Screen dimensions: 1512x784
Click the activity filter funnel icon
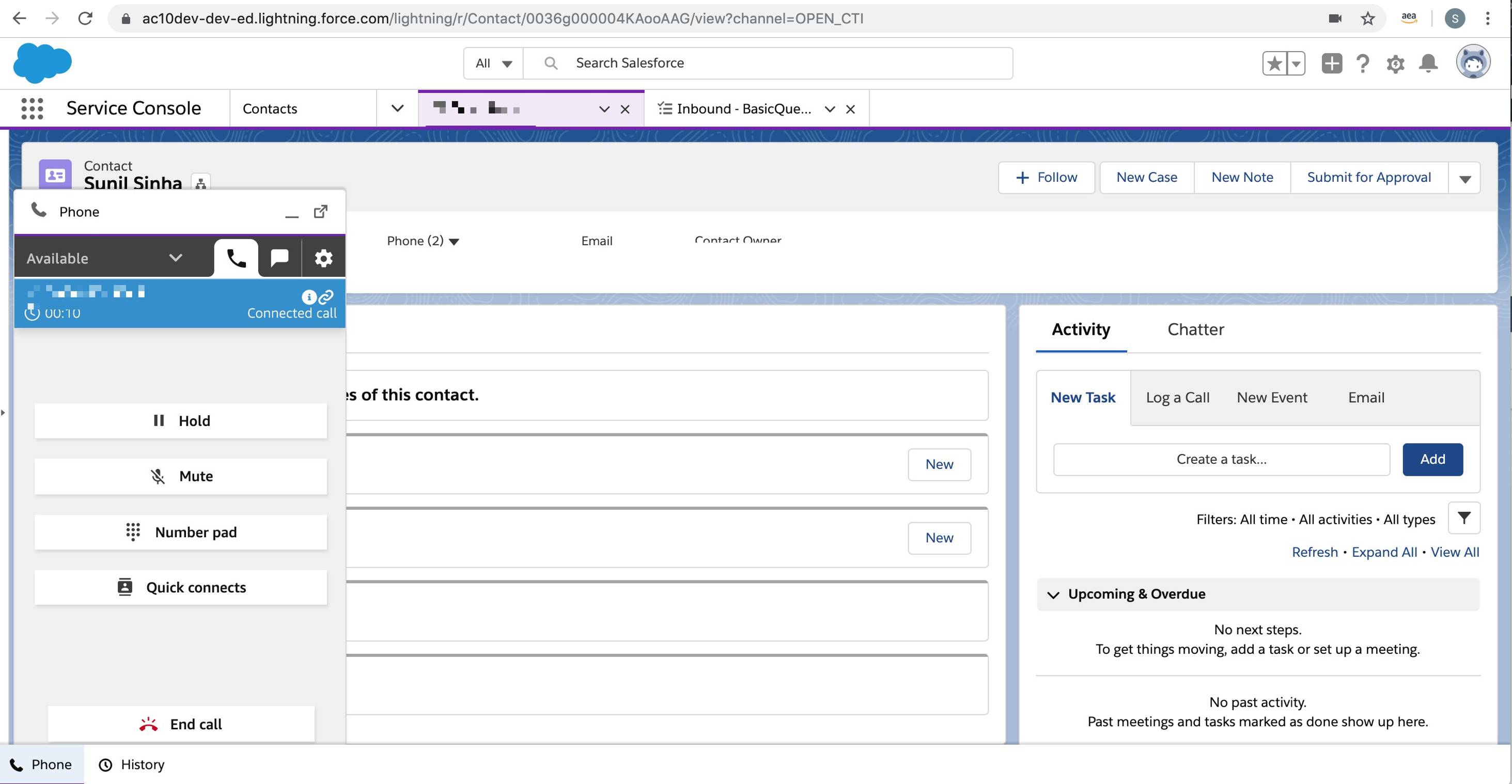(x=1464, y=518)
